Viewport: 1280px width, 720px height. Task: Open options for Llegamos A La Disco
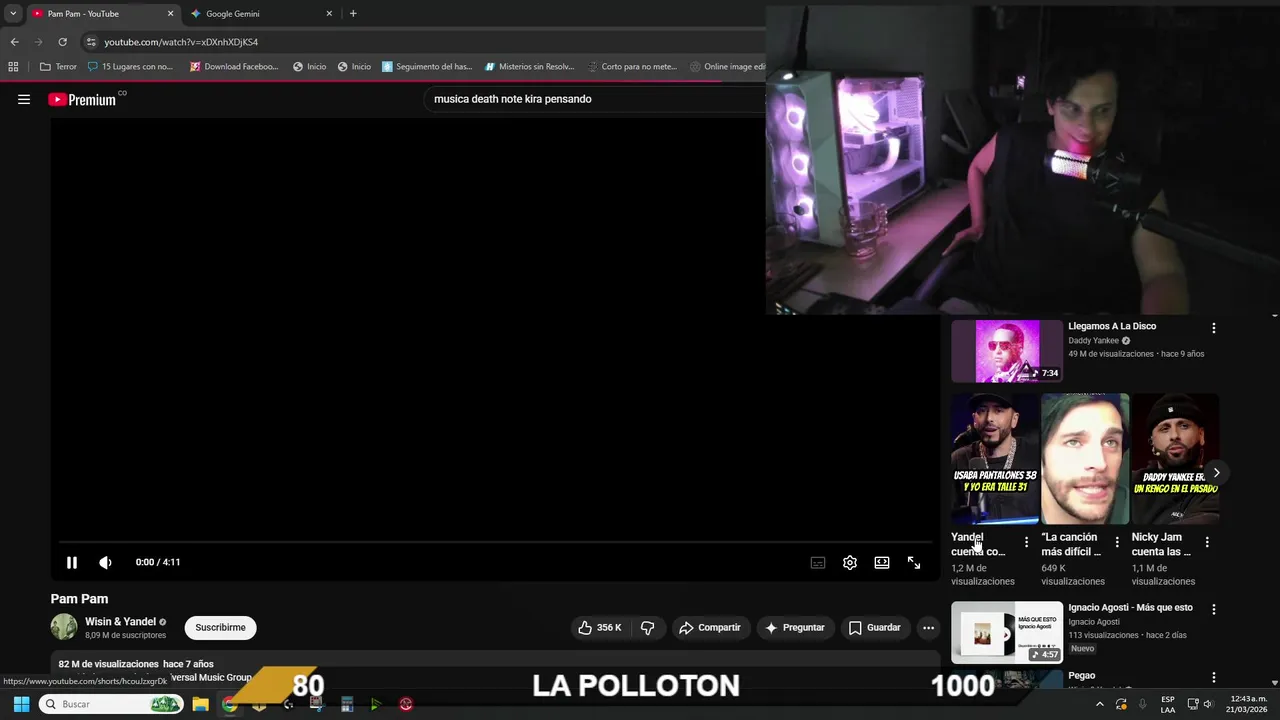[1214, 328]
